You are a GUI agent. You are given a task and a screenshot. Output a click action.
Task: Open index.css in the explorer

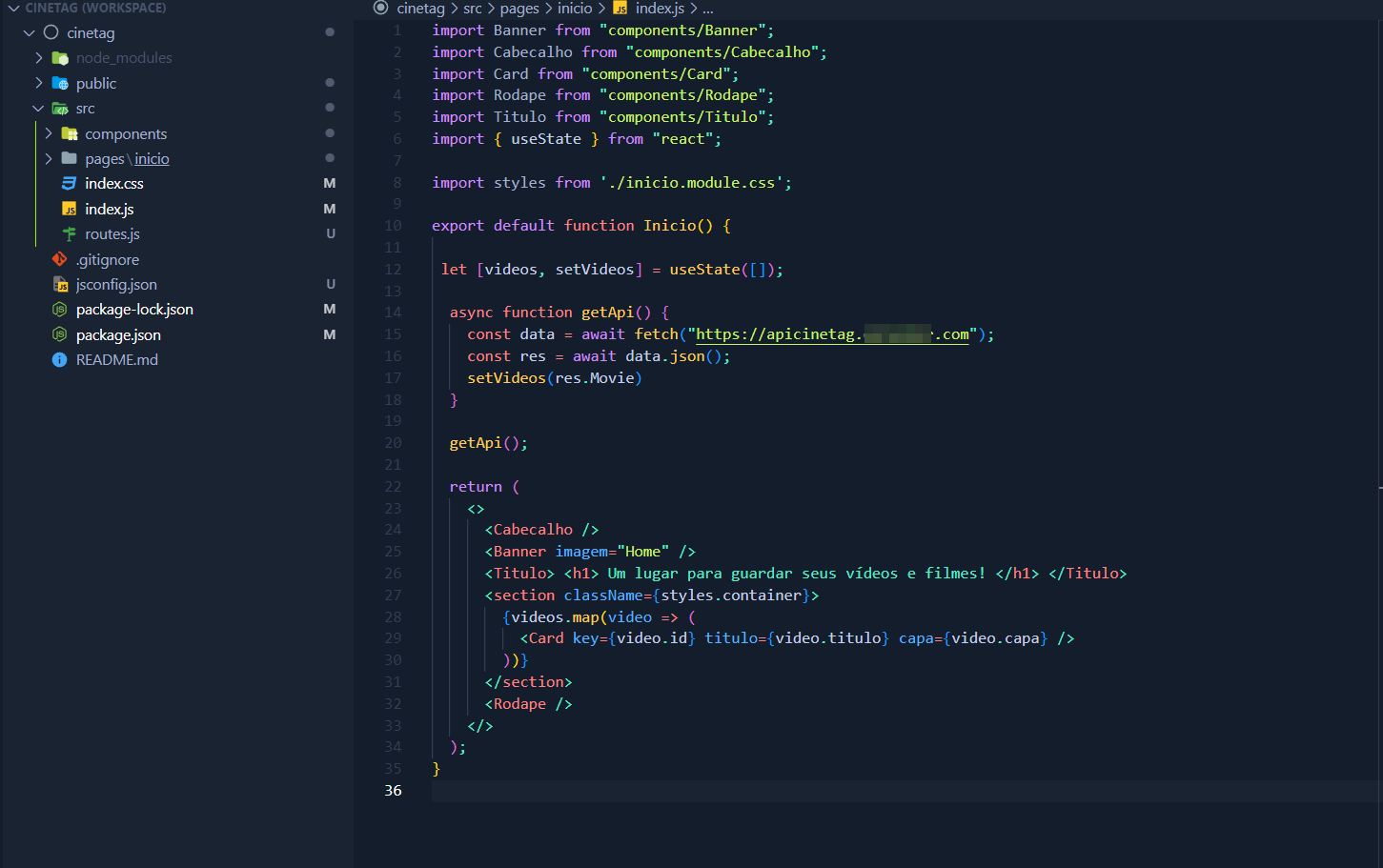click(114, 183)
